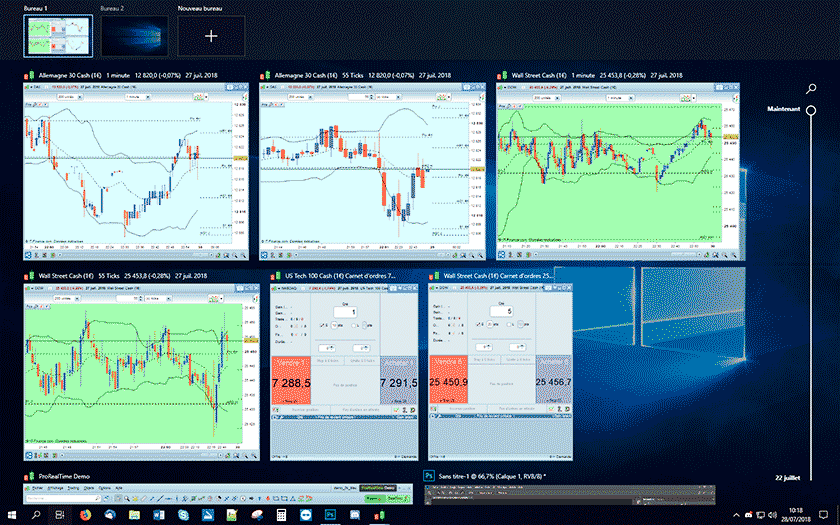This screenshot has height=525, width=840.
Task: Toggle checked S checkbox in Wall Street order book
Action: 478,325
